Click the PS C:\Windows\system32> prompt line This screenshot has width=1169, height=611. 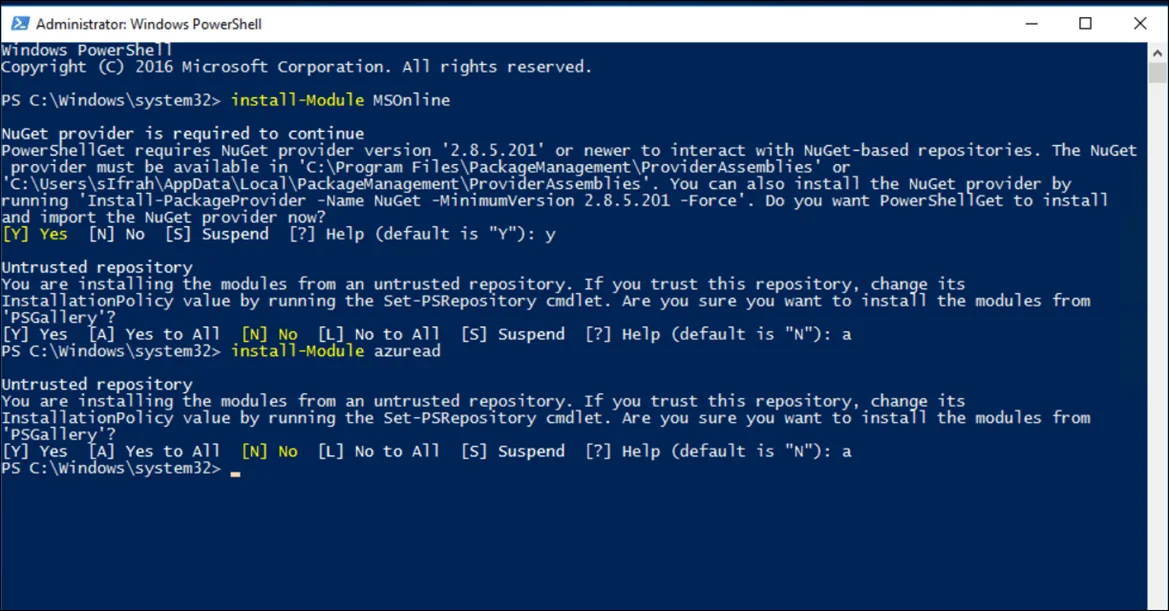pyautogui.click(x=113, y=468)
